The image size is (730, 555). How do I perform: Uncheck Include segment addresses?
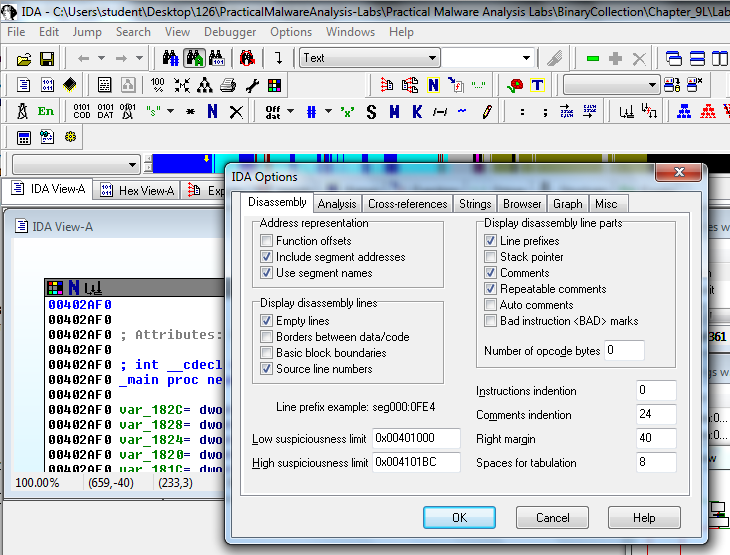point(266,257)
